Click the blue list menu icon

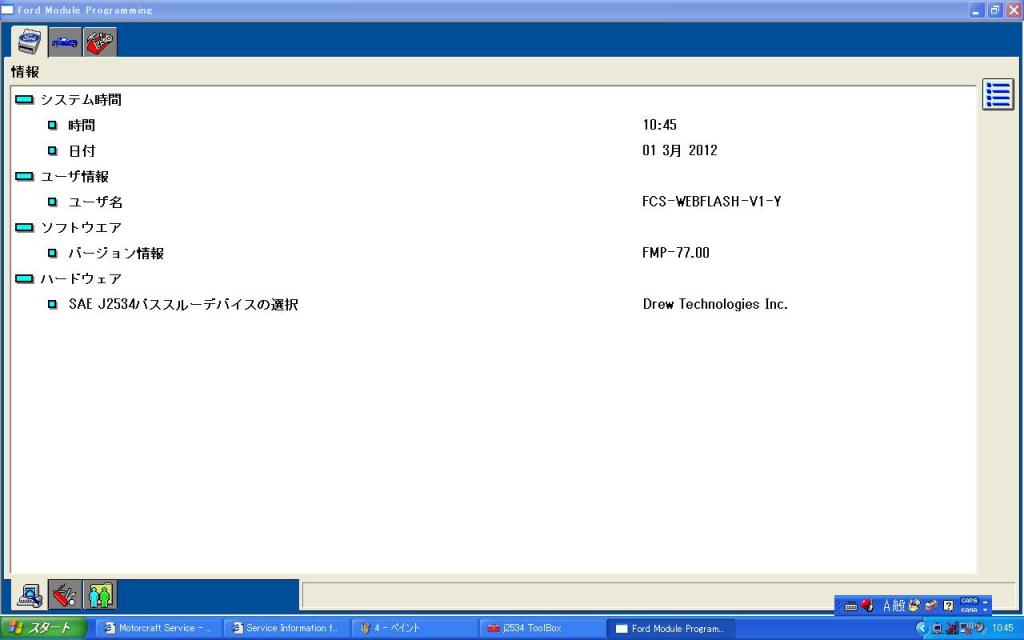[x=998, y=95]
